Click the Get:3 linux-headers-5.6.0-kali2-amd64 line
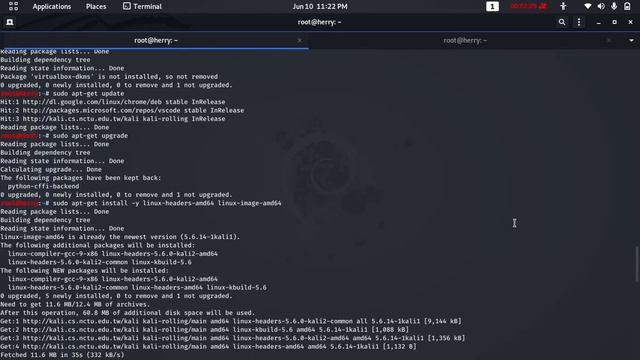 (x=233, y=338)
